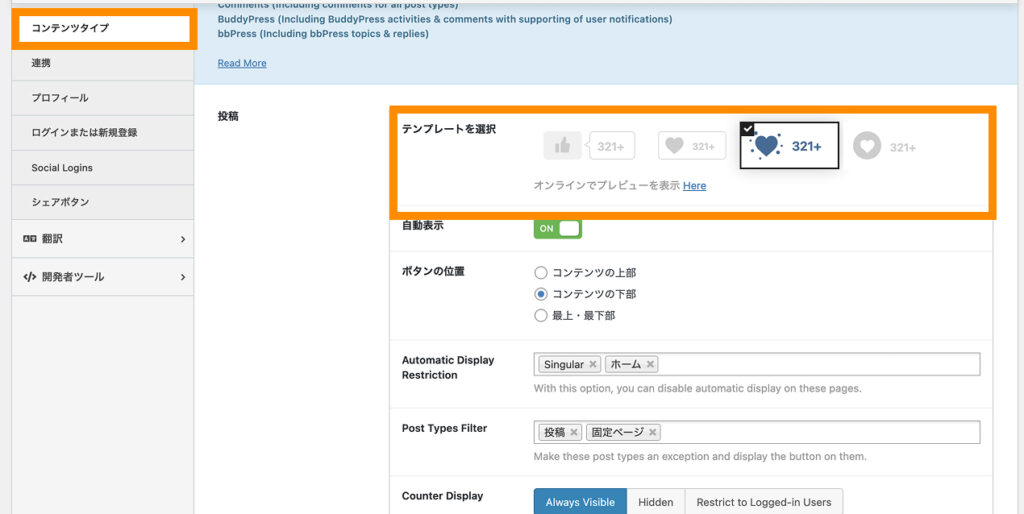Remove the 投稿 tag from post types
This screenshot has width=1024, height=514.
point(574,433)
